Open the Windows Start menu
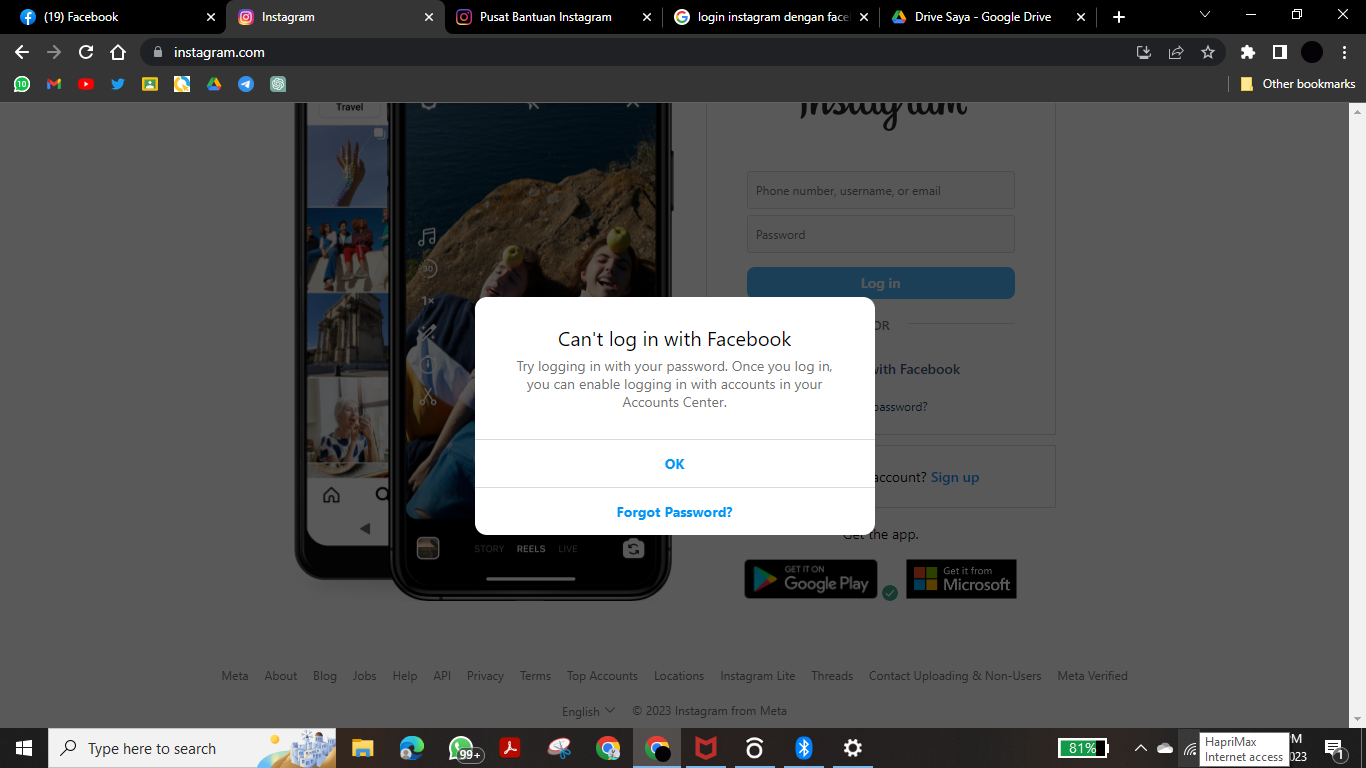The image size is (1366, 768). (24, 748)
